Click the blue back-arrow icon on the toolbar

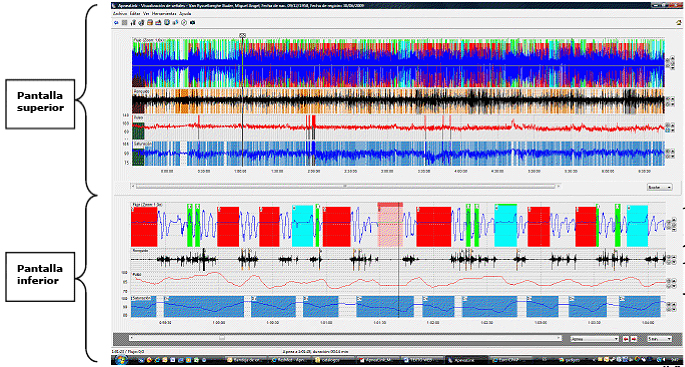pos(116,23)
